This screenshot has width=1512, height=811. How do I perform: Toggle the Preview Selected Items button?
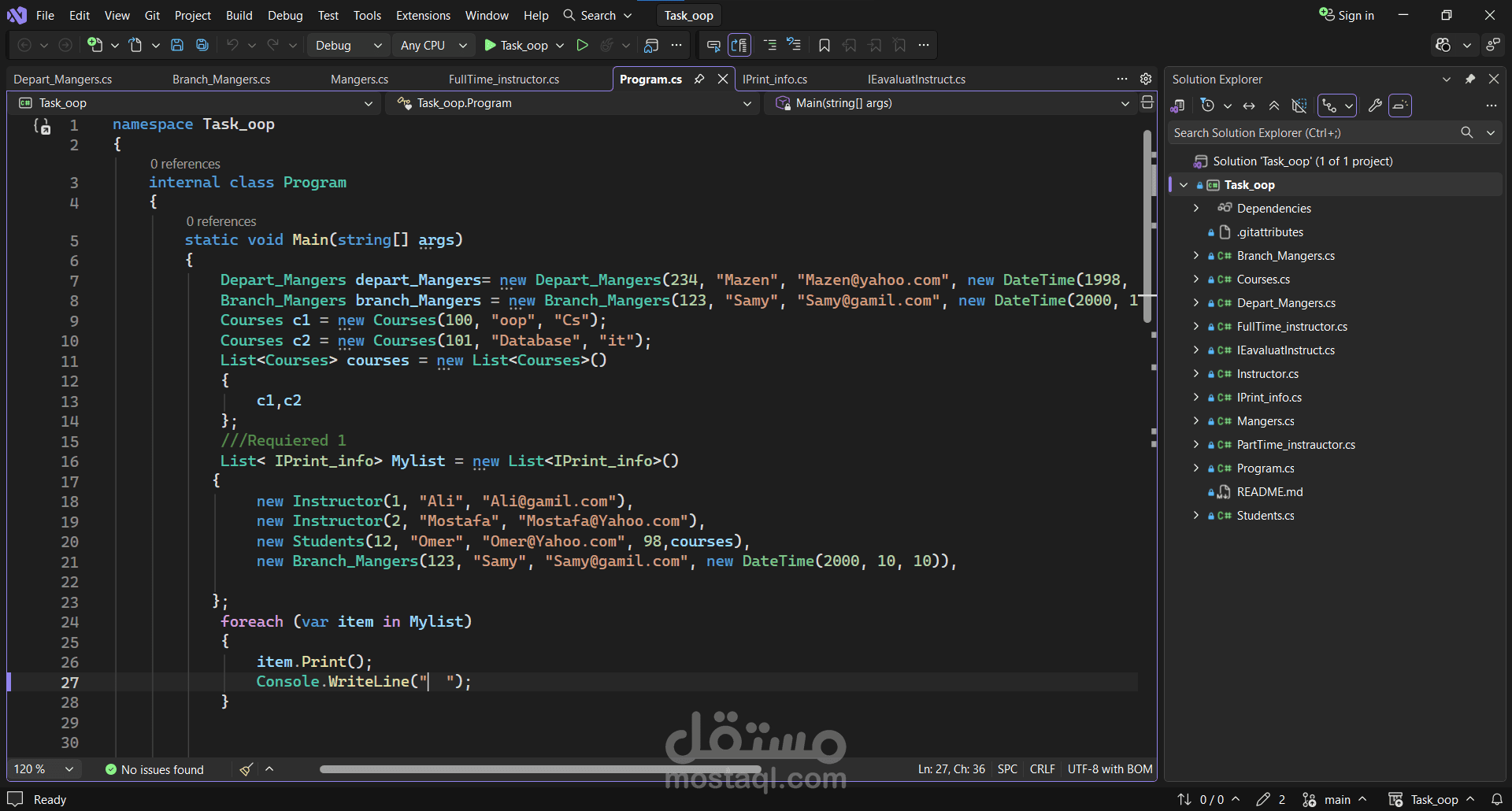pos(1400,106)
